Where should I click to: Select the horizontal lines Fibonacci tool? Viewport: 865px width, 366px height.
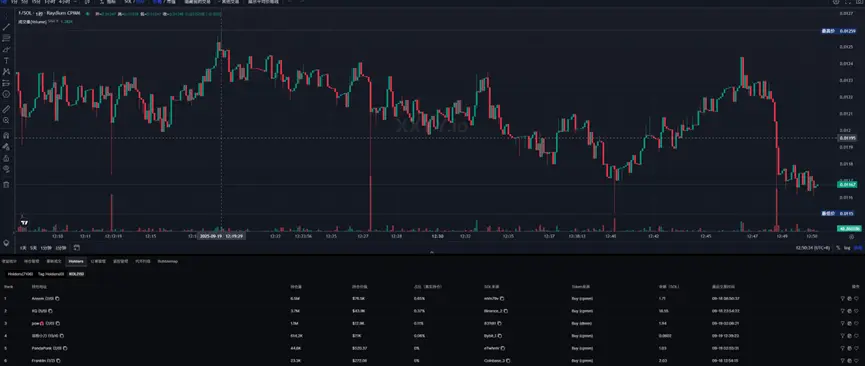[6, 38]
